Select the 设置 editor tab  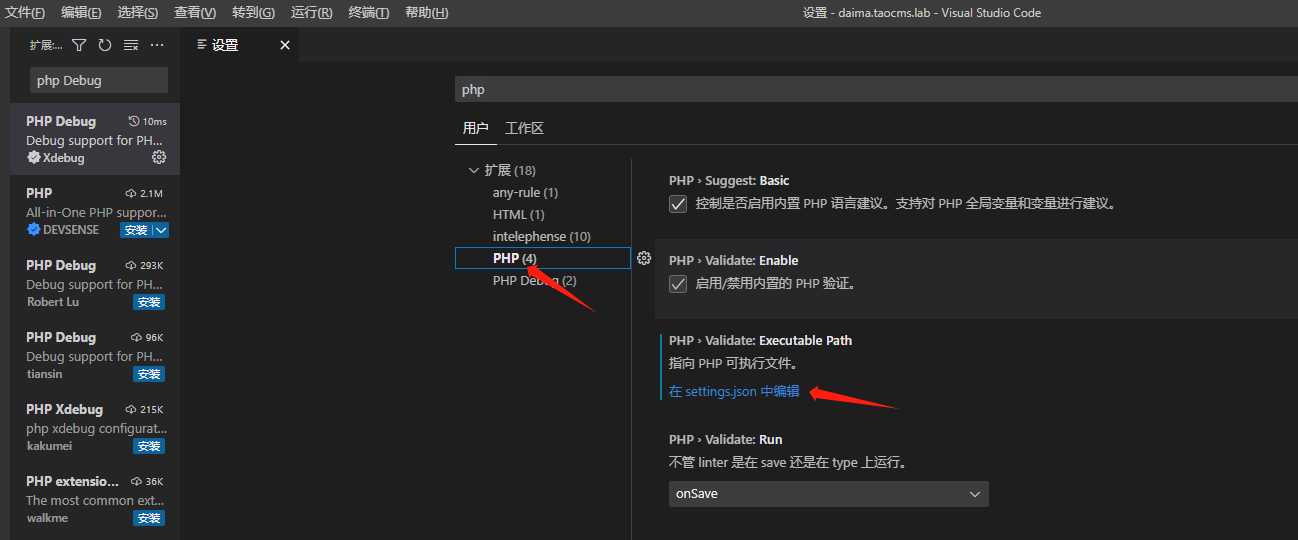click(240, 45)
